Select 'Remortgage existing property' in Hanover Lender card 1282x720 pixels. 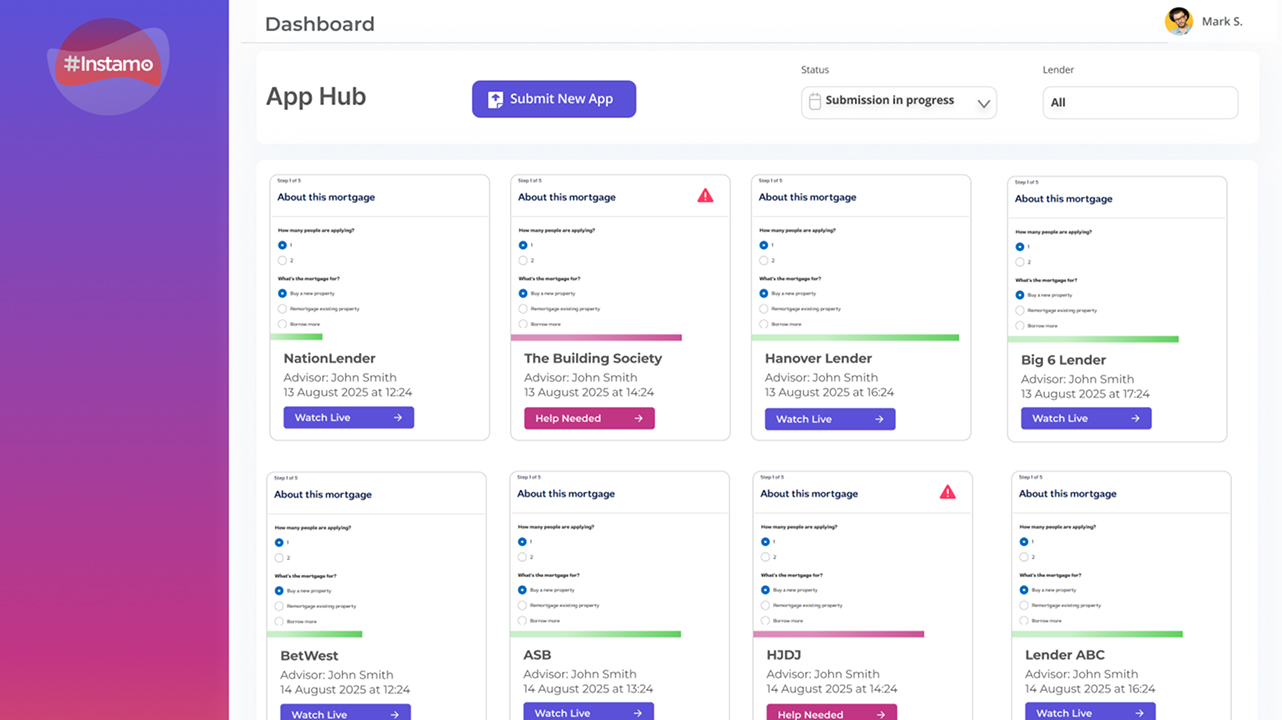(x=764, y=309)
